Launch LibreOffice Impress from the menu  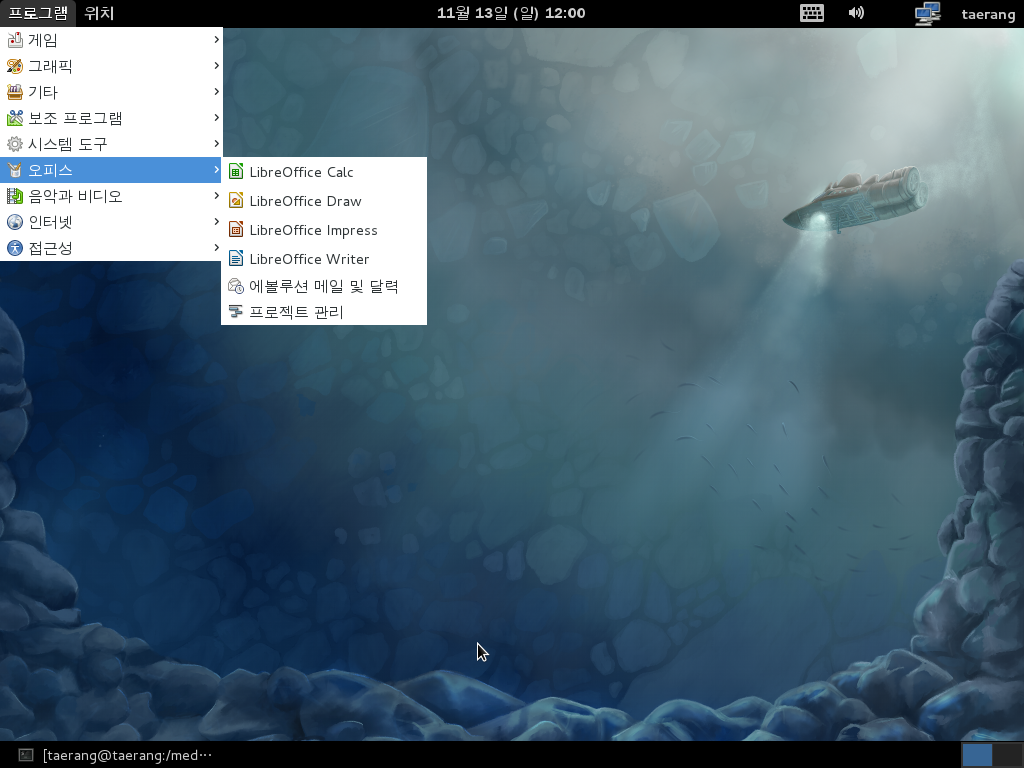(x=324, y=230)
